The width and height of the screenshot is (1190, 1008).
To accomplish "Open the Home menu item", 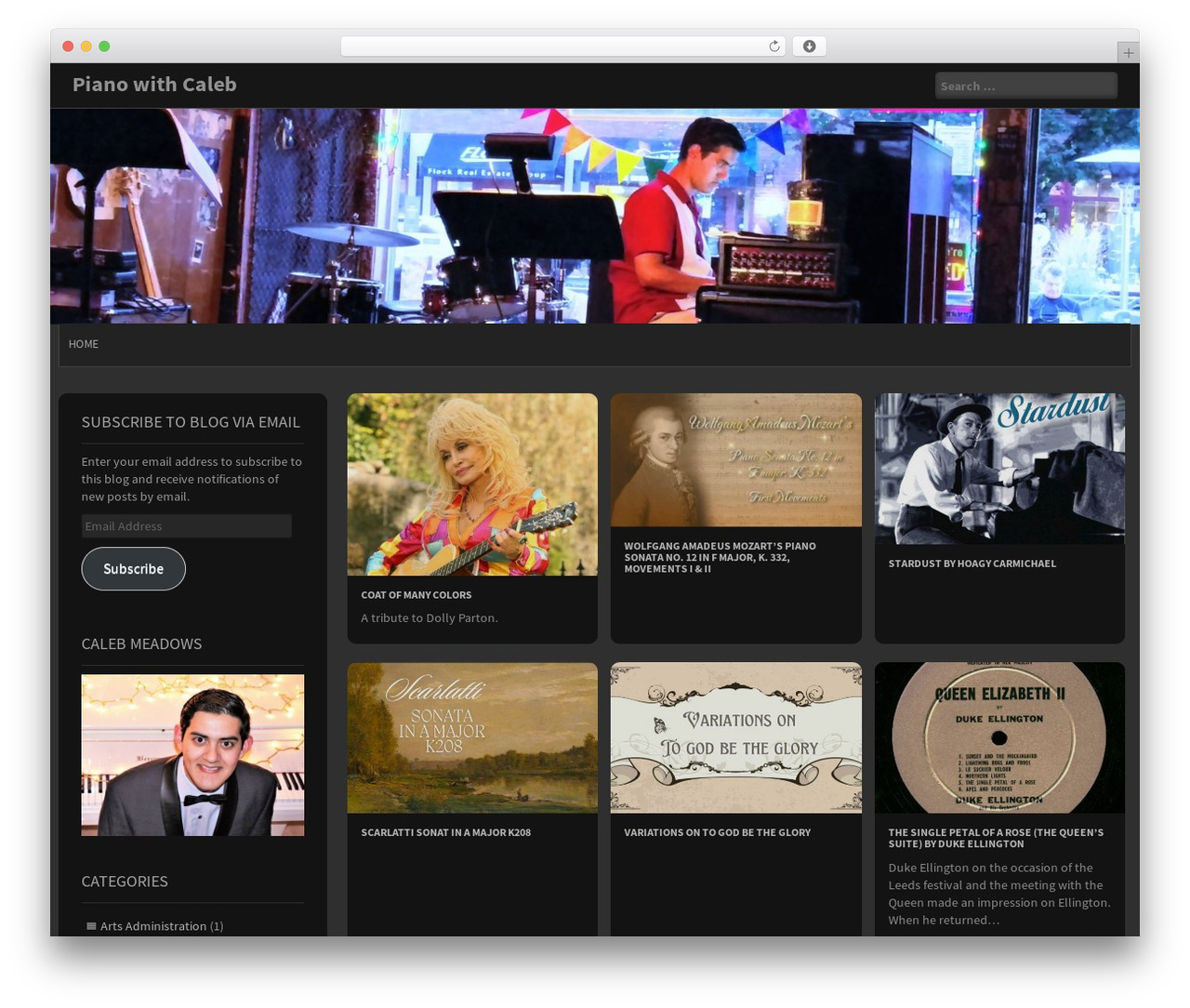I will tap(84, 344).
